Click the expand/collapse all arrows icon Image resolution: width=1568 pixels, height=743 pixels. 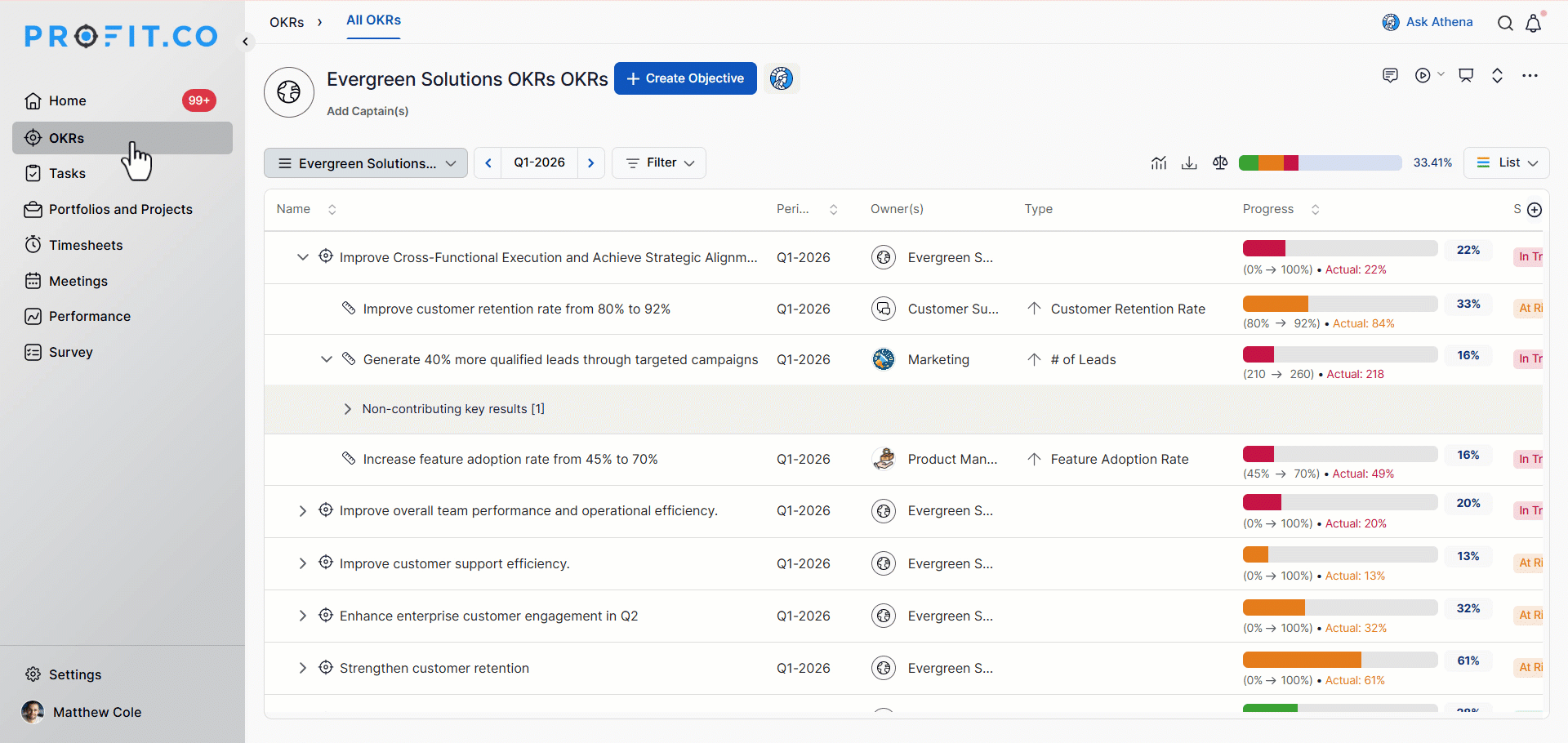point(1497,76)
